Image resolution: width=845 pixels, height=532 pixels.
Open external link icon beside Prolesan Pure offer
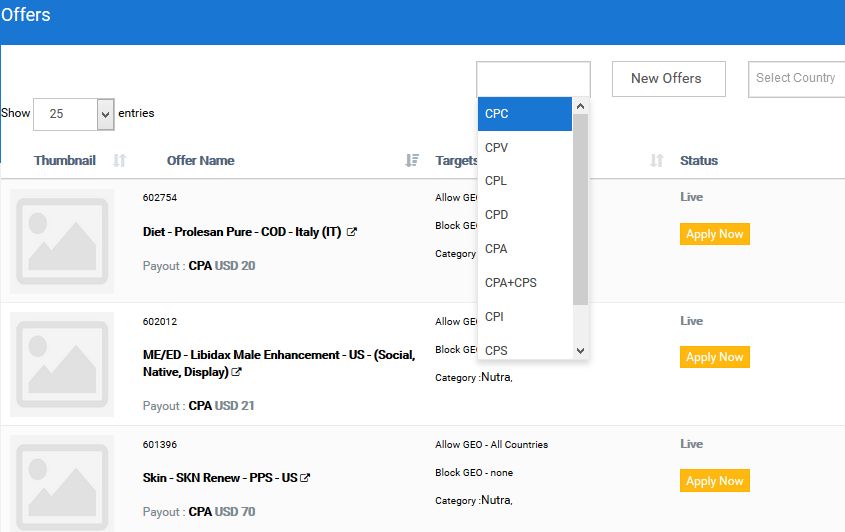[351, 232]
